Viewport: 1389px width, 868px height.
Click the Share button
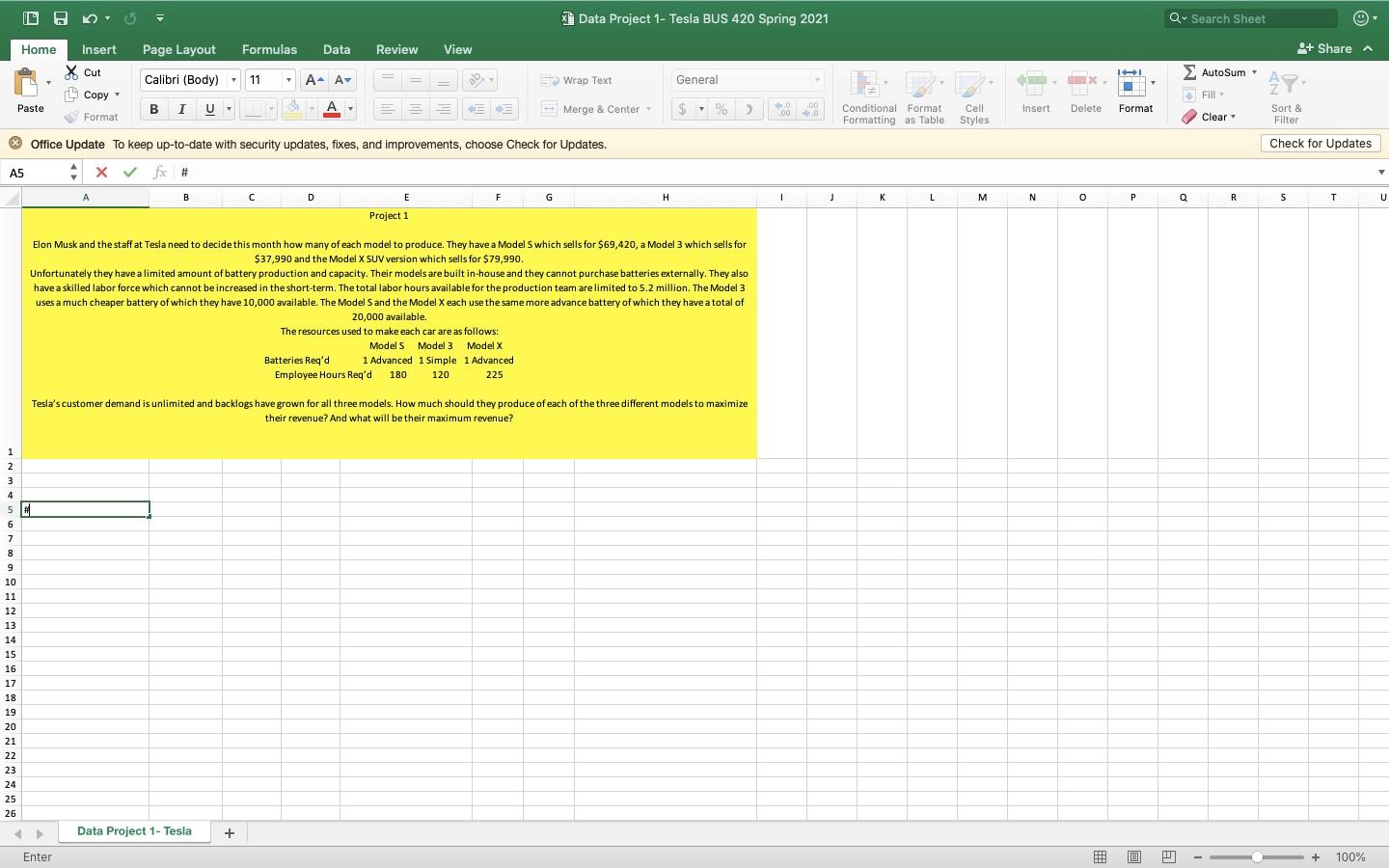click(x=1333, y=48)
